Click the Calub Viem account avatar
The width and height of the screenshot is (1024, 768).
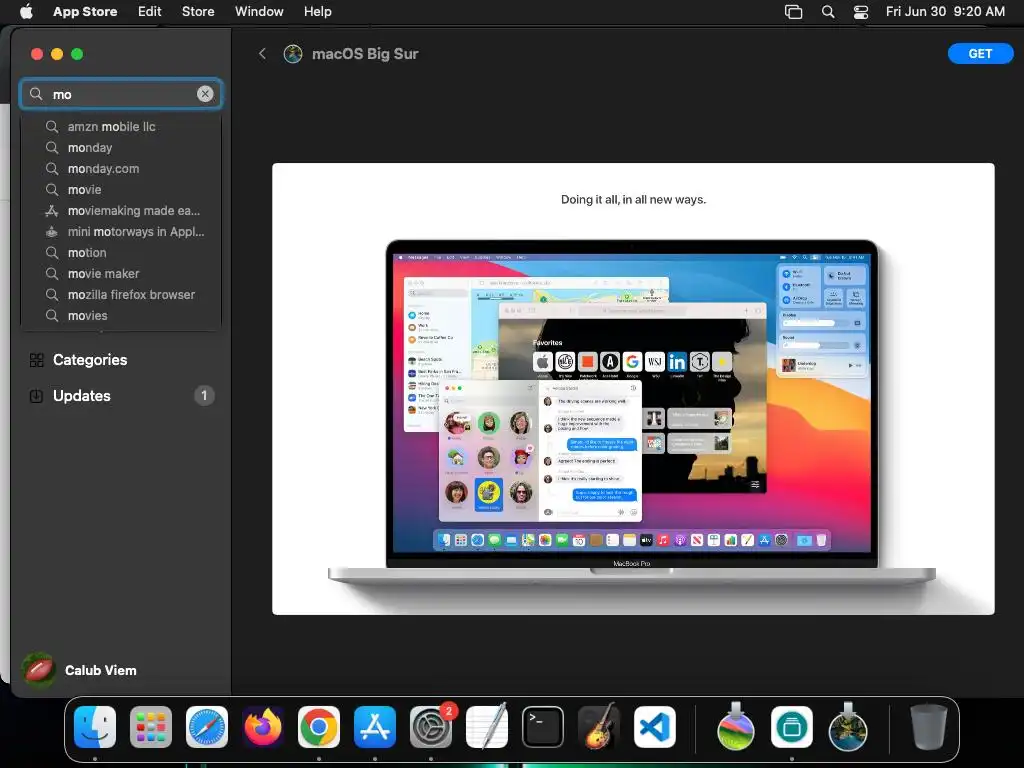(39, 670)
